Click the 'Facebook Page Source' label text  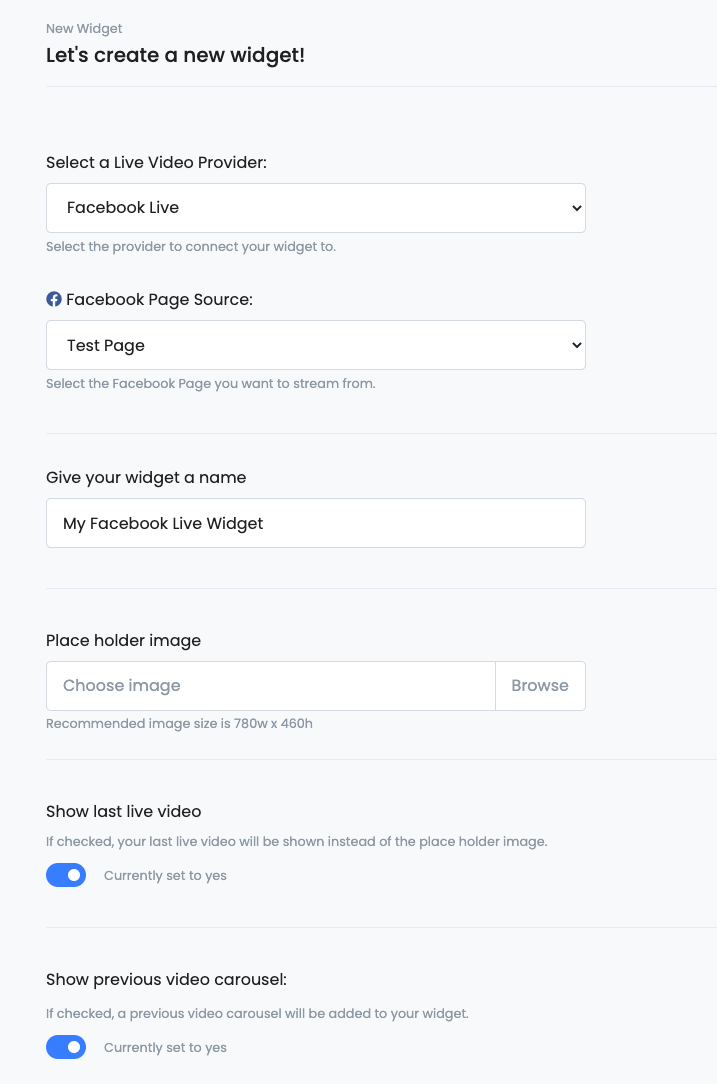(x=160, y=299)
